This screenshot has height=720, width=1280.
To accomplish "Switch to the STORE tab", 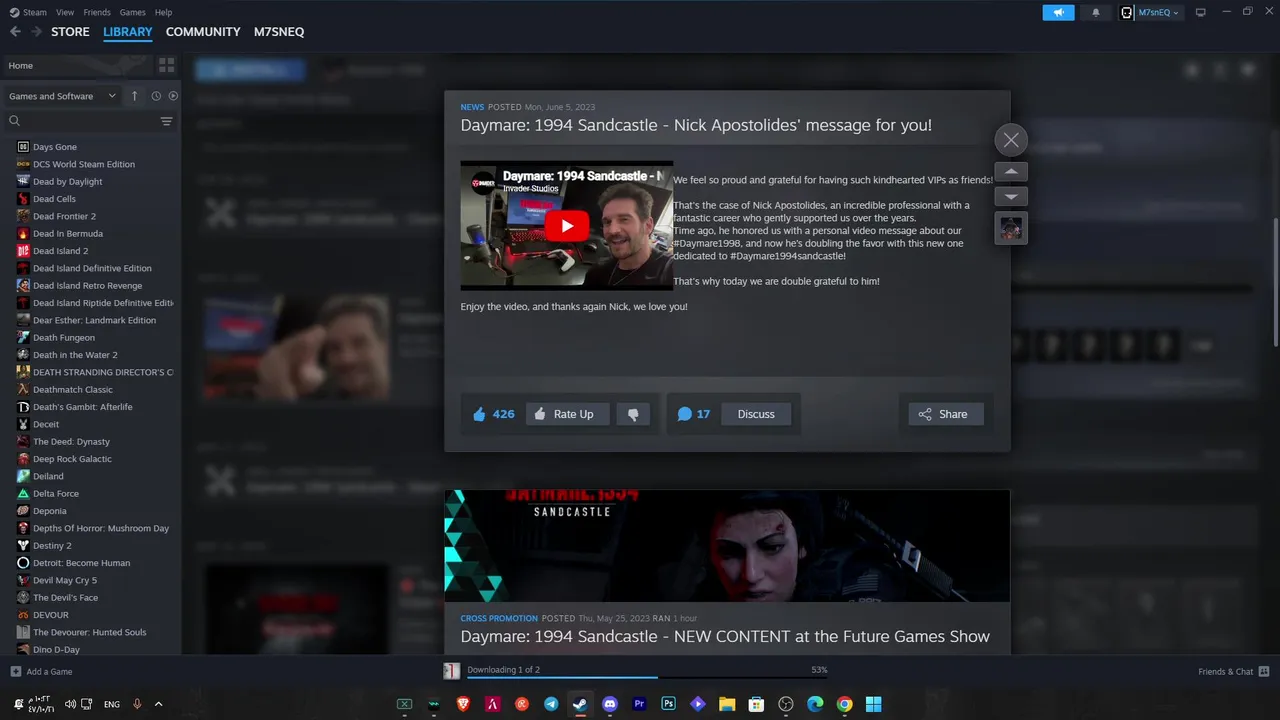I will click(70, 32).
